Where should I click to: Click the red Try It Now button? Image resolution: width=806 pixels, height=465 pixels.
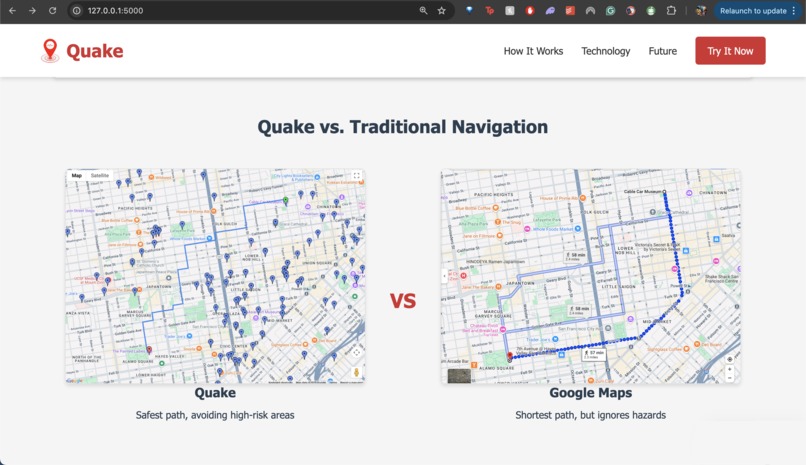pos(730,50)
